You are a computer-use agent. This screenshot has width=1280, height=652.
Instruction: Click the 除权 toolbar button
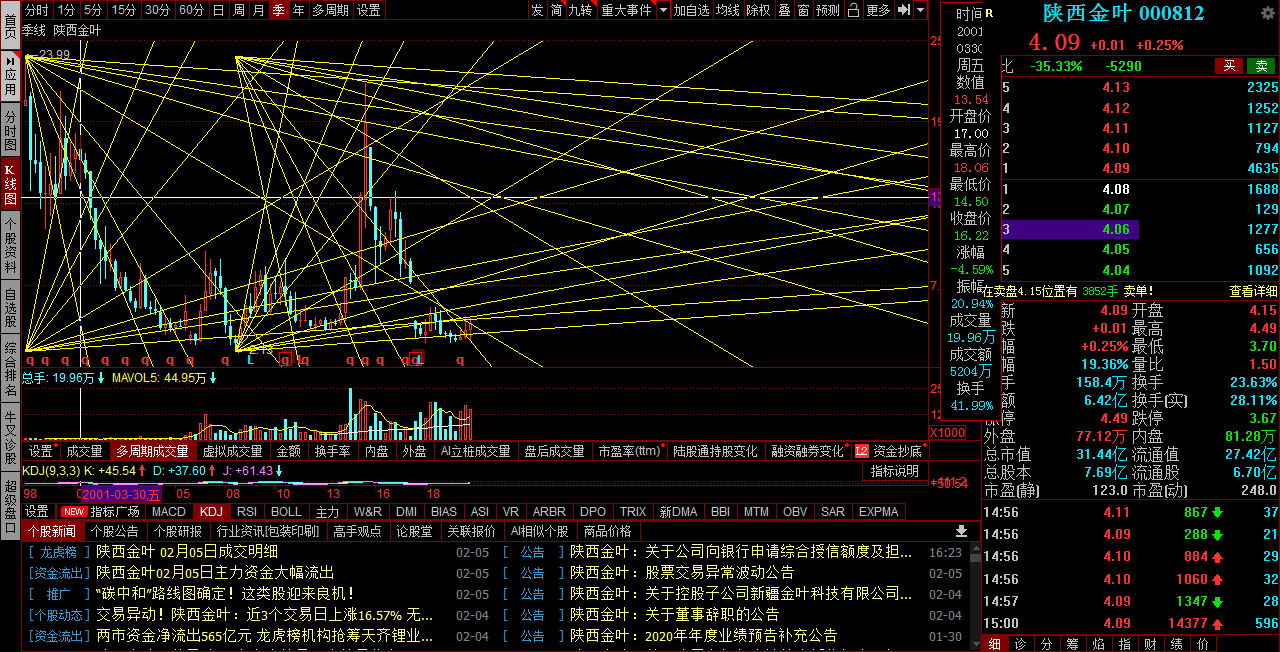[758, 10]
